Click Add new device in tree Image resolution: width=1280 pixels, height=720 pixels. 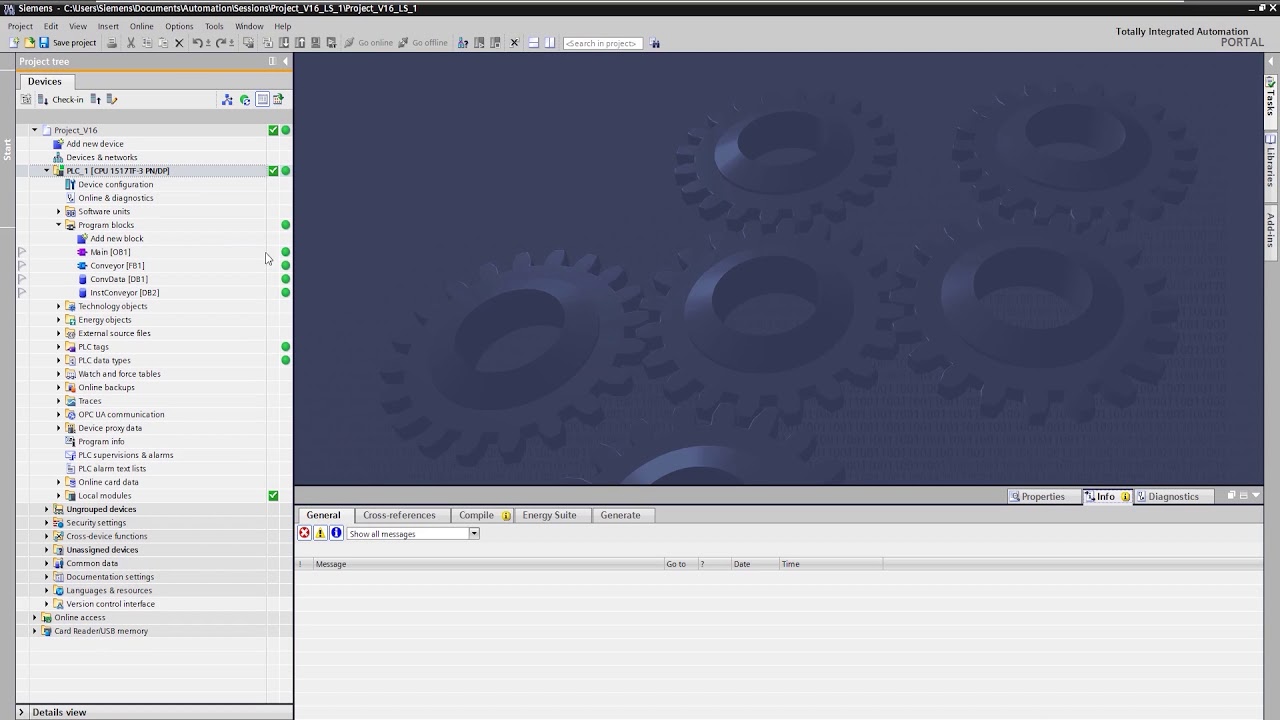94,144
